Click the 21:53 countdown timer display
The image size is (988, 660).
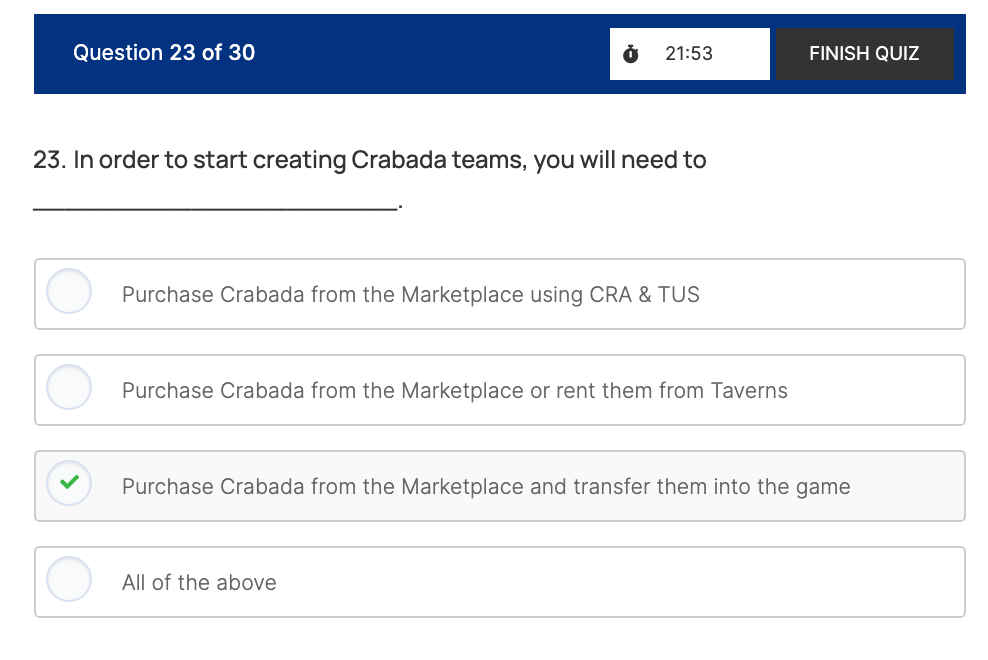pos(689,54)
